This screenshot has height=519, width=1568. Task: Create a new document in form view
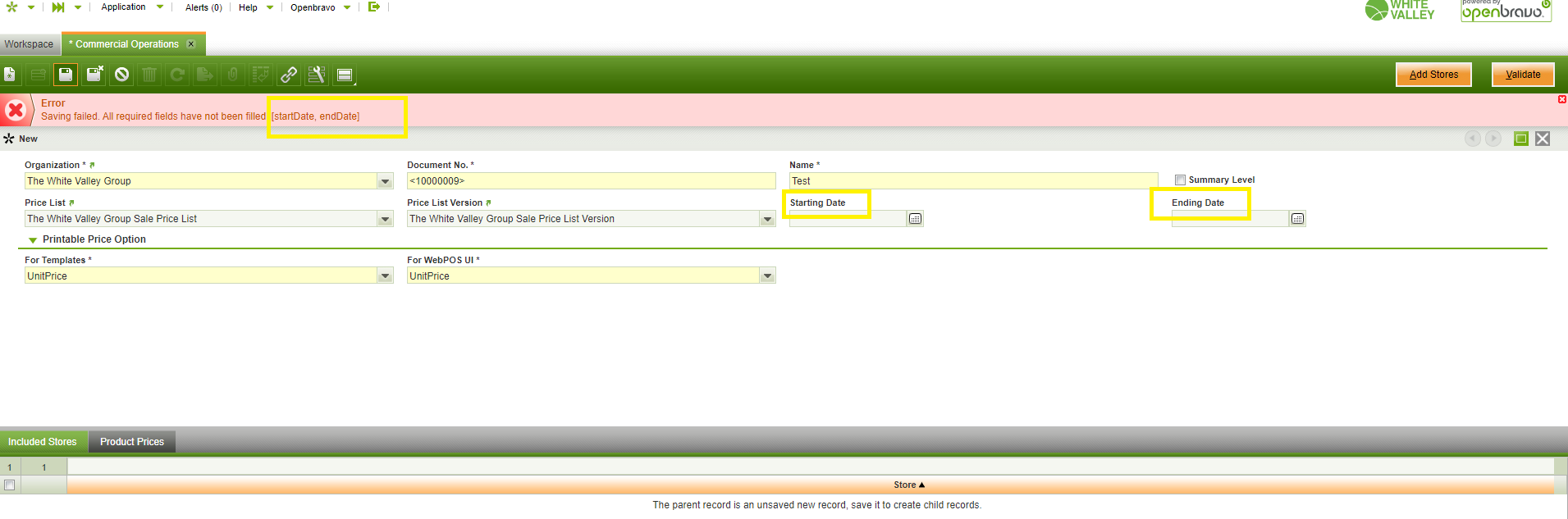(x=10, y=75)
